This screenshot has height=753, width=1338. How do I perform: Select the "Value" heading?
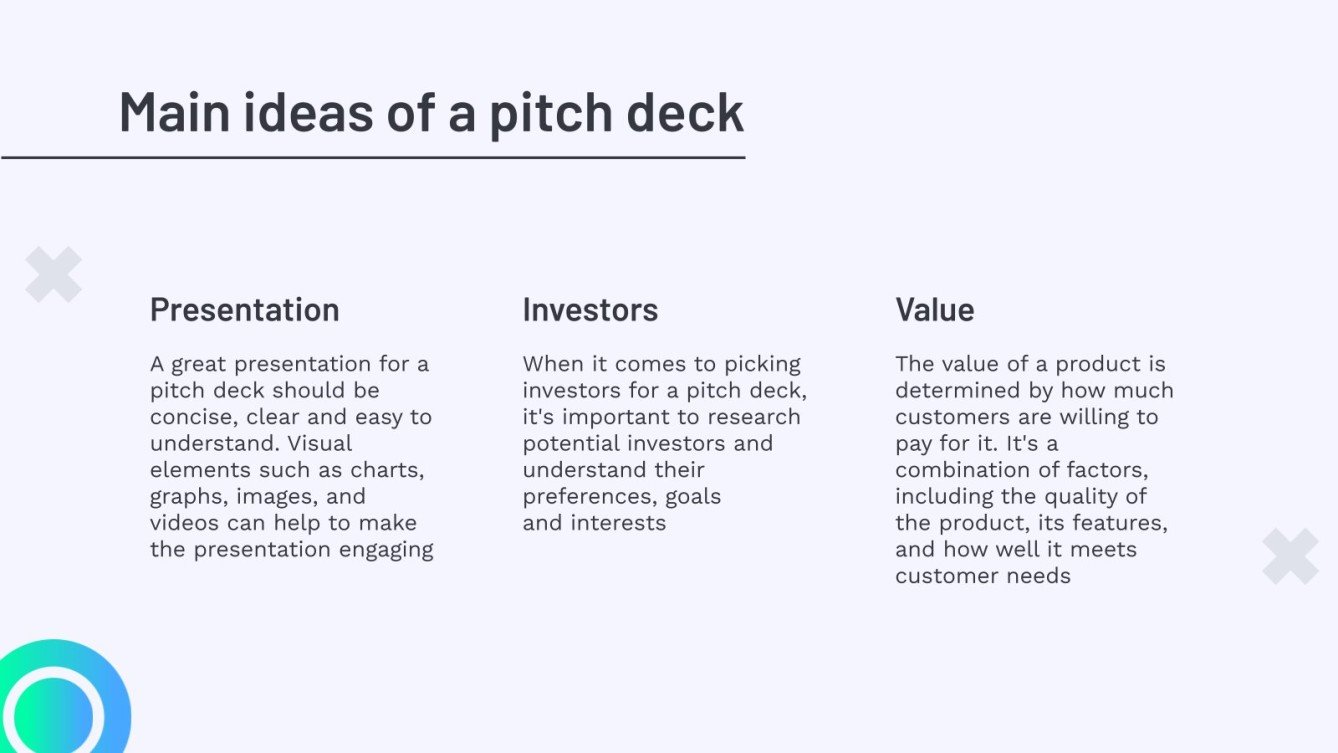[934, 310]
